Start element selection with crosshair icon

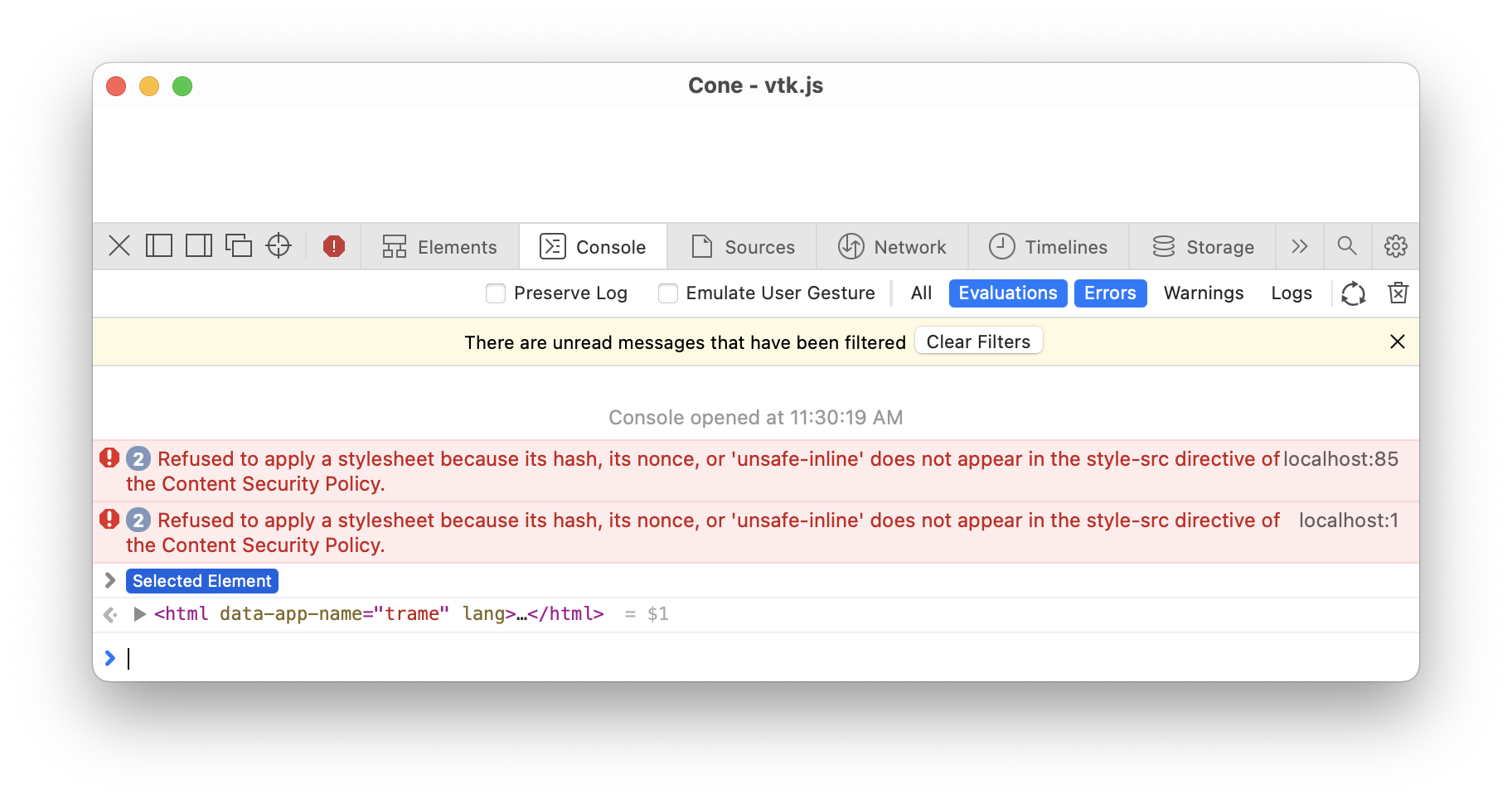click(279, 246)
